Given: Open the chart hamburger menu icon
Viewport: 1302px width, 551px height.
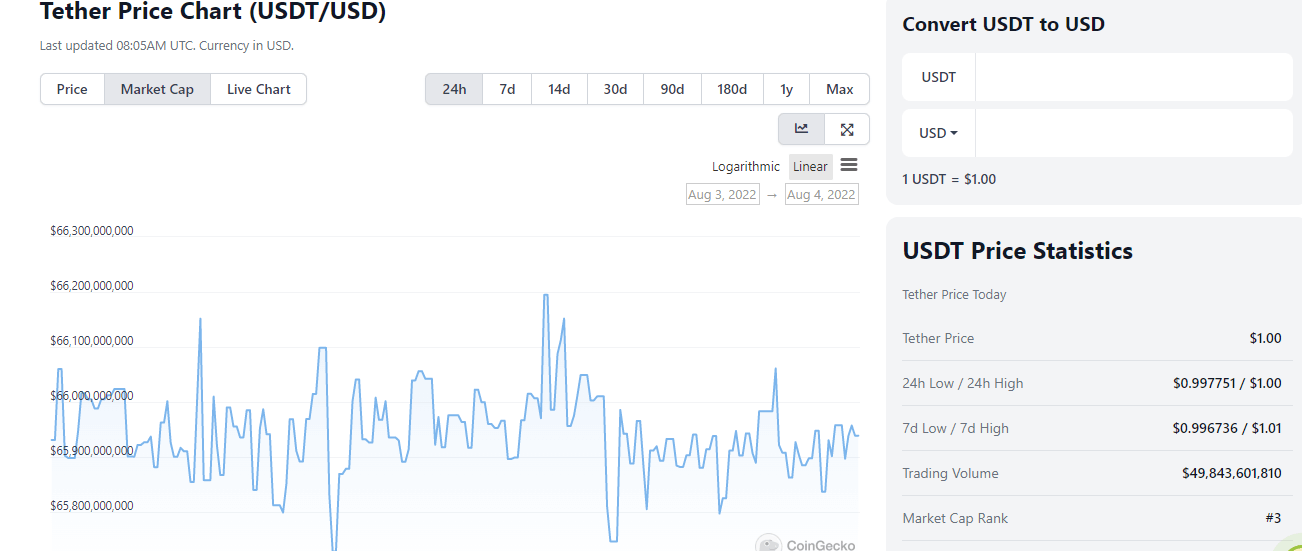Looking at the screenshot, I should tap(849, 165).
